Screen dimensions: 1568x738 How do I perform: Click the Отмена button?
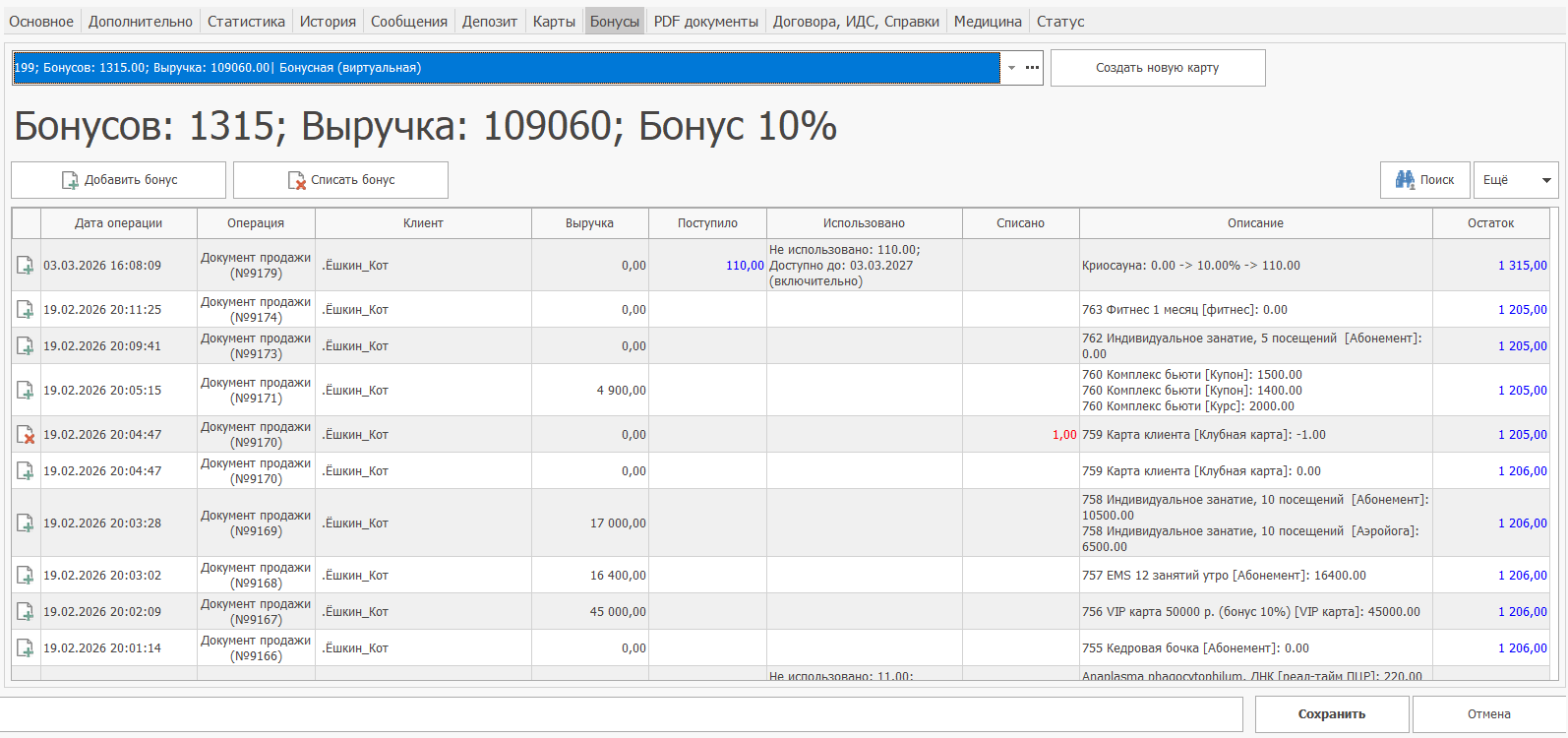pyautogui.click(x=1489, y=714)
